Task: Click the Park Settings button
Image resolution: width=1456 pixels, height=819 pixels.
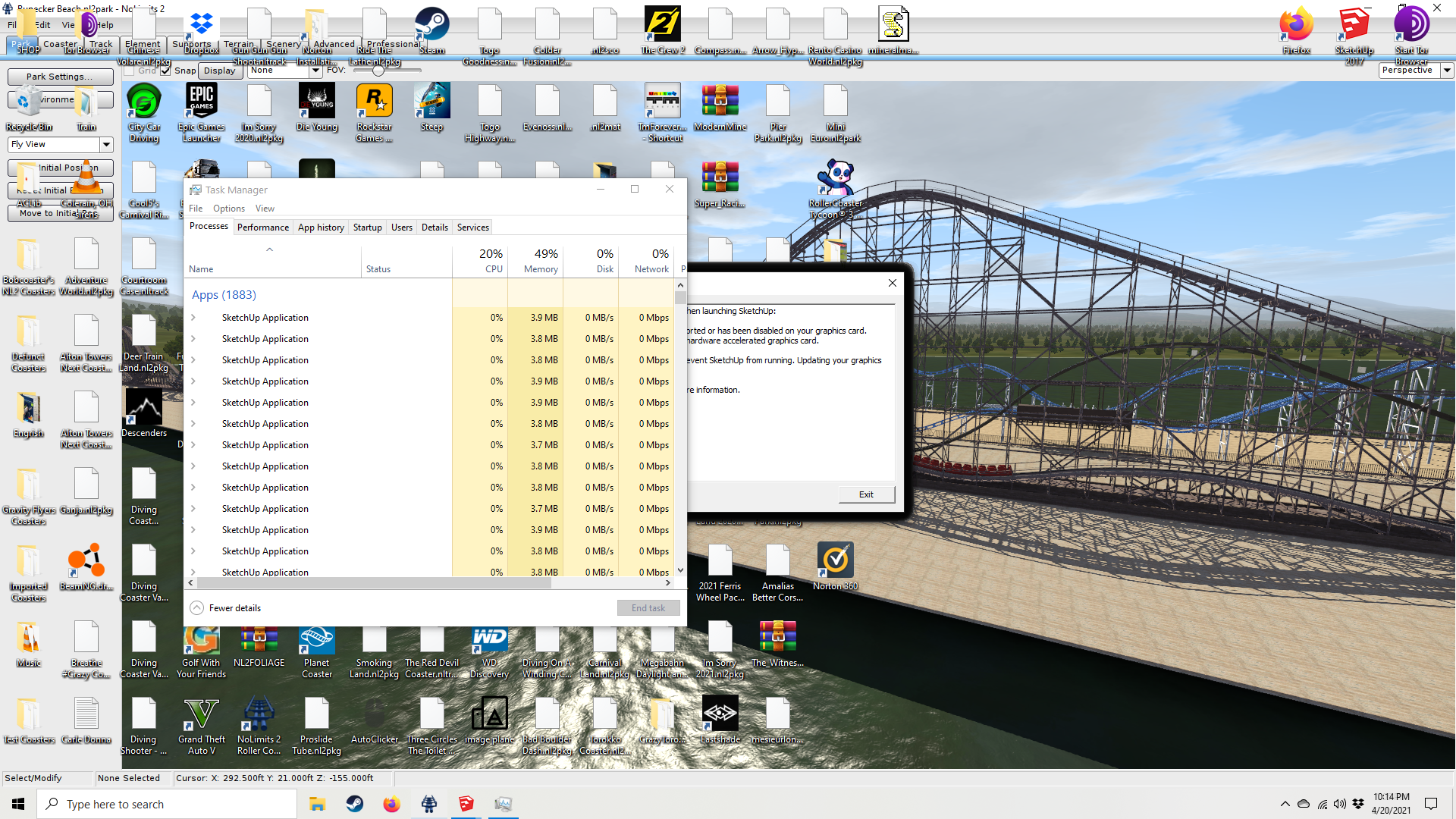Action: [60, 77]
